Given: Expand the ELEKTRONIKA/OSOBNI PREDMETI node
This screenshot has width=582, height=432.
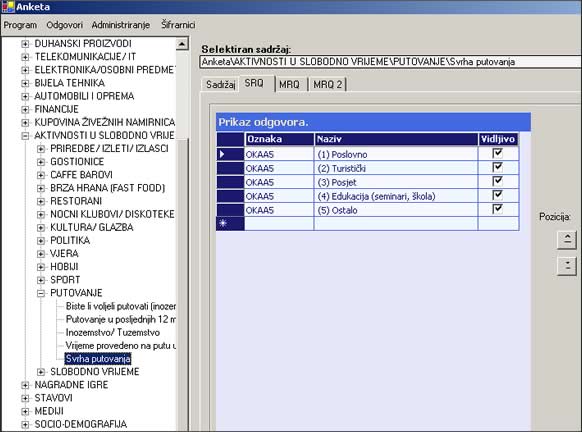Looking at the screenshot, I should coord(25,70).
